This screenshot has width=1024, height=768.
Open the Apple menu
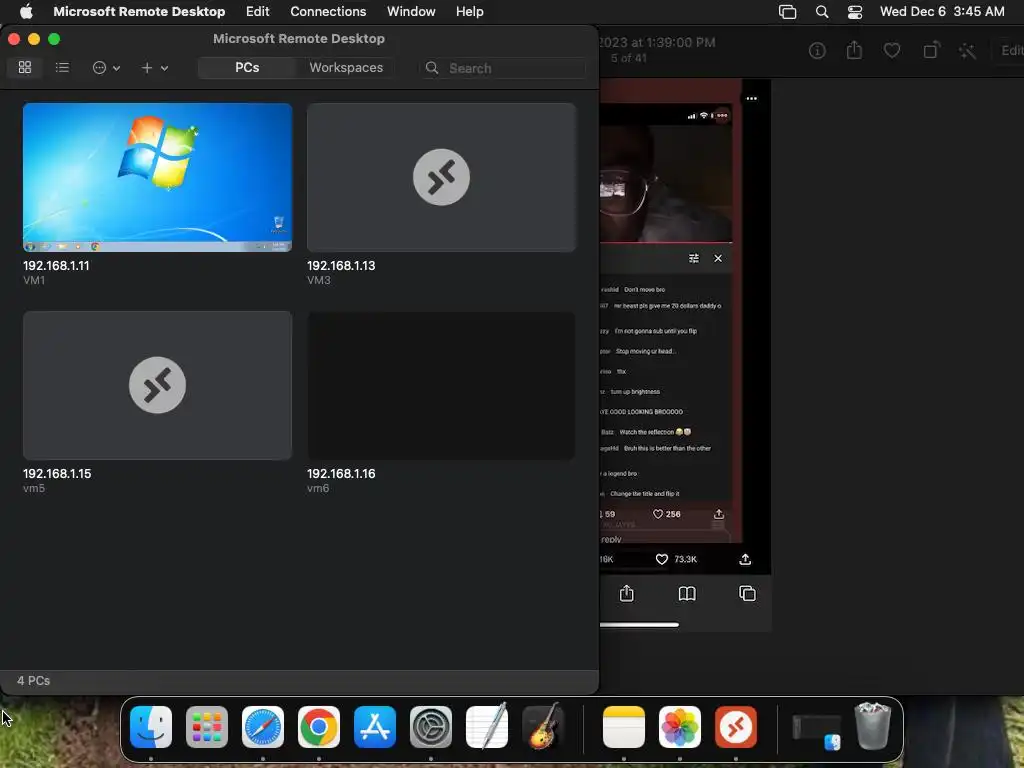[x=26, y=11]
